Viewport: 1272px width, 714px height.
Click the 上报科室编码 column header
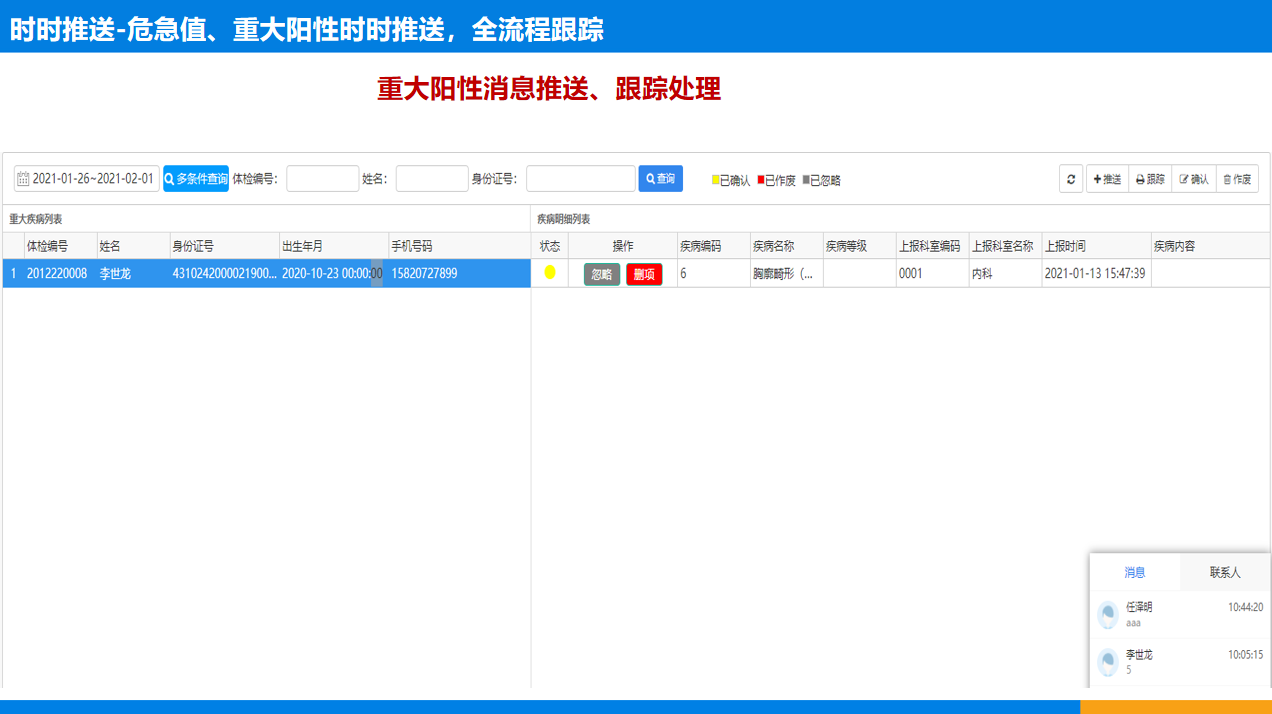[933, 246]
